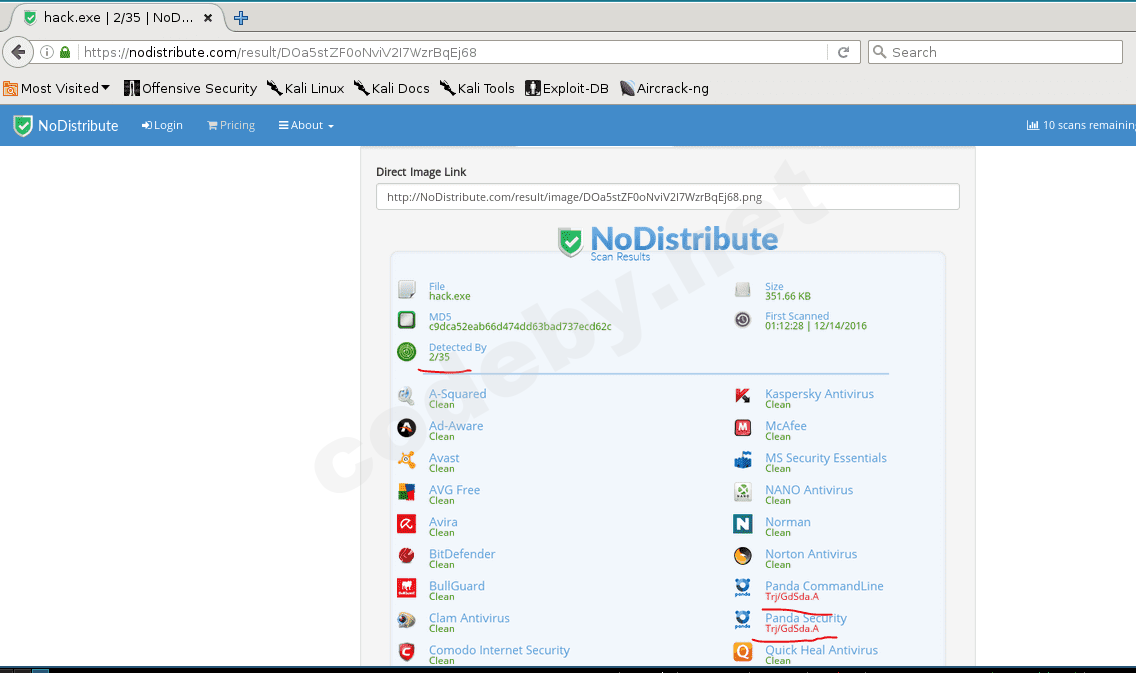Click the 2/35 detection count

pos(439,357)
